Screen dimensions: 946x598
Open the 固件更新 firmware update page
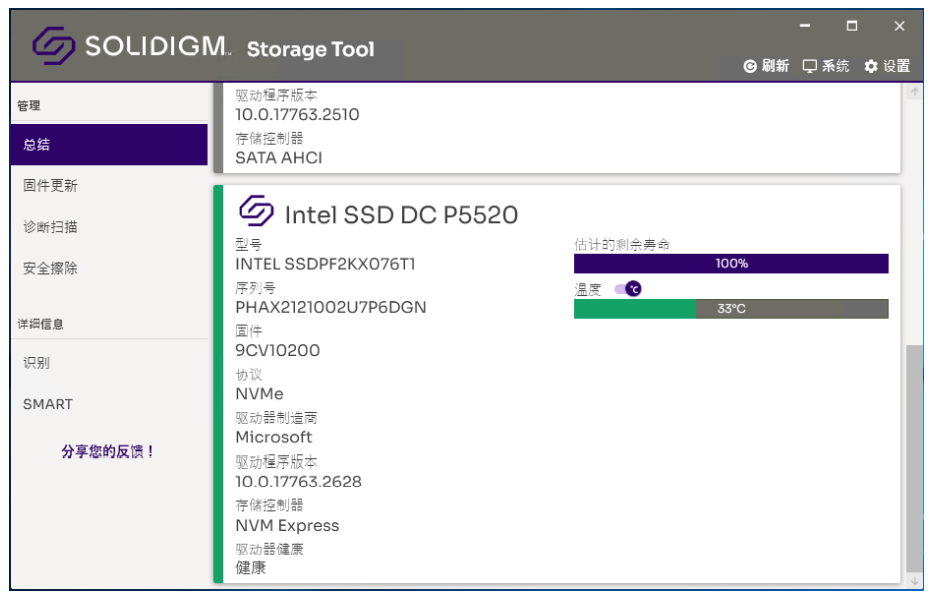109,186
